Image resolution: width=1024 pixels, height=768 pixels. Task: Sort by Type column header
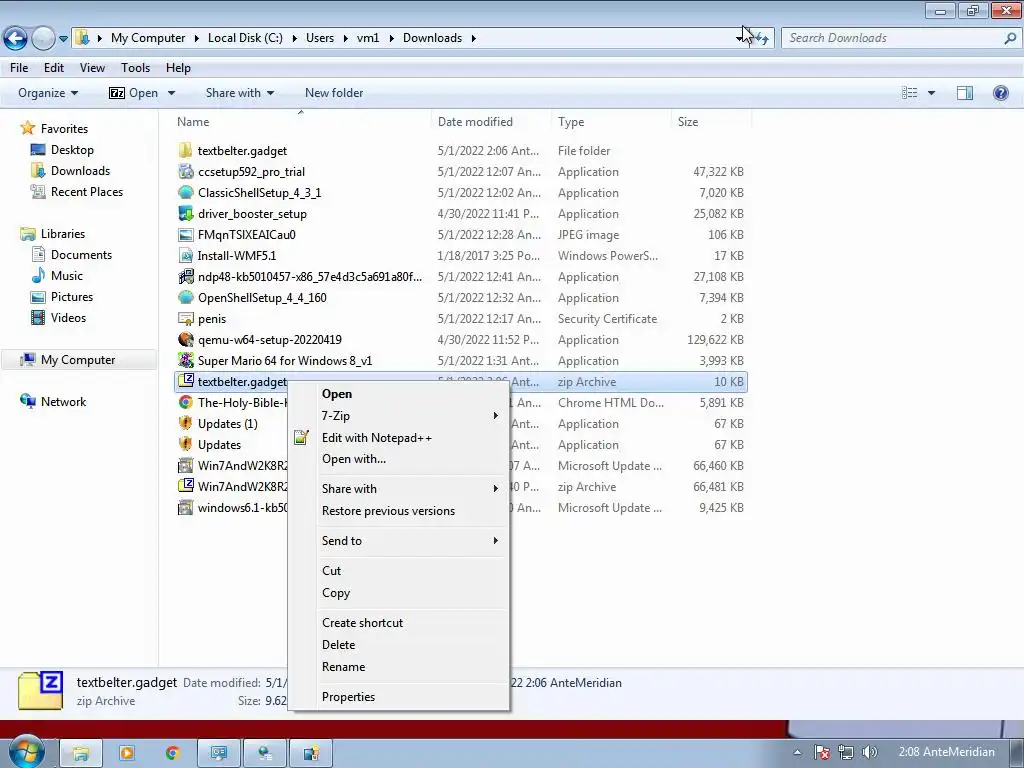coord(571,121)
